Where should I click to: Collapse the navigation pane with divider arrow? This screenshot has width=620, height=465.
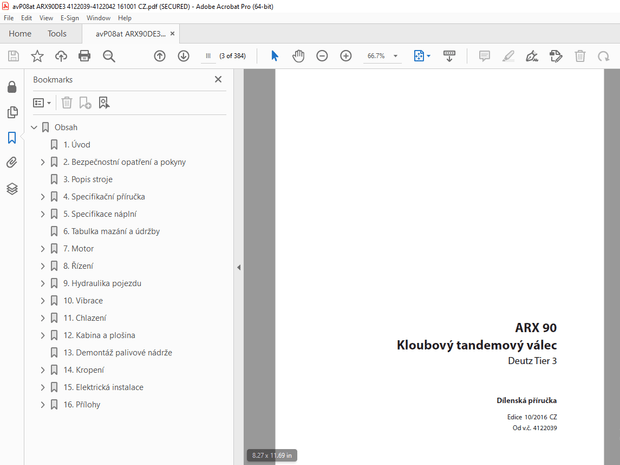click(238, 267)
